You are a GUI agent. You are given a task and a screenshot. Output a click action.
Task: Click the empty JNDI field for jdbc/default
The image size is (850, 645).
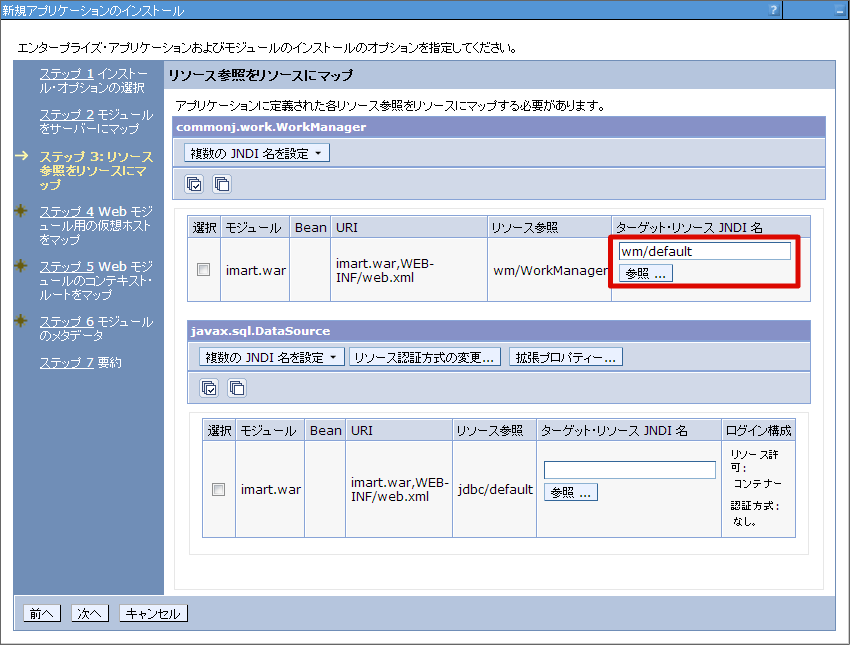point(629,470)
